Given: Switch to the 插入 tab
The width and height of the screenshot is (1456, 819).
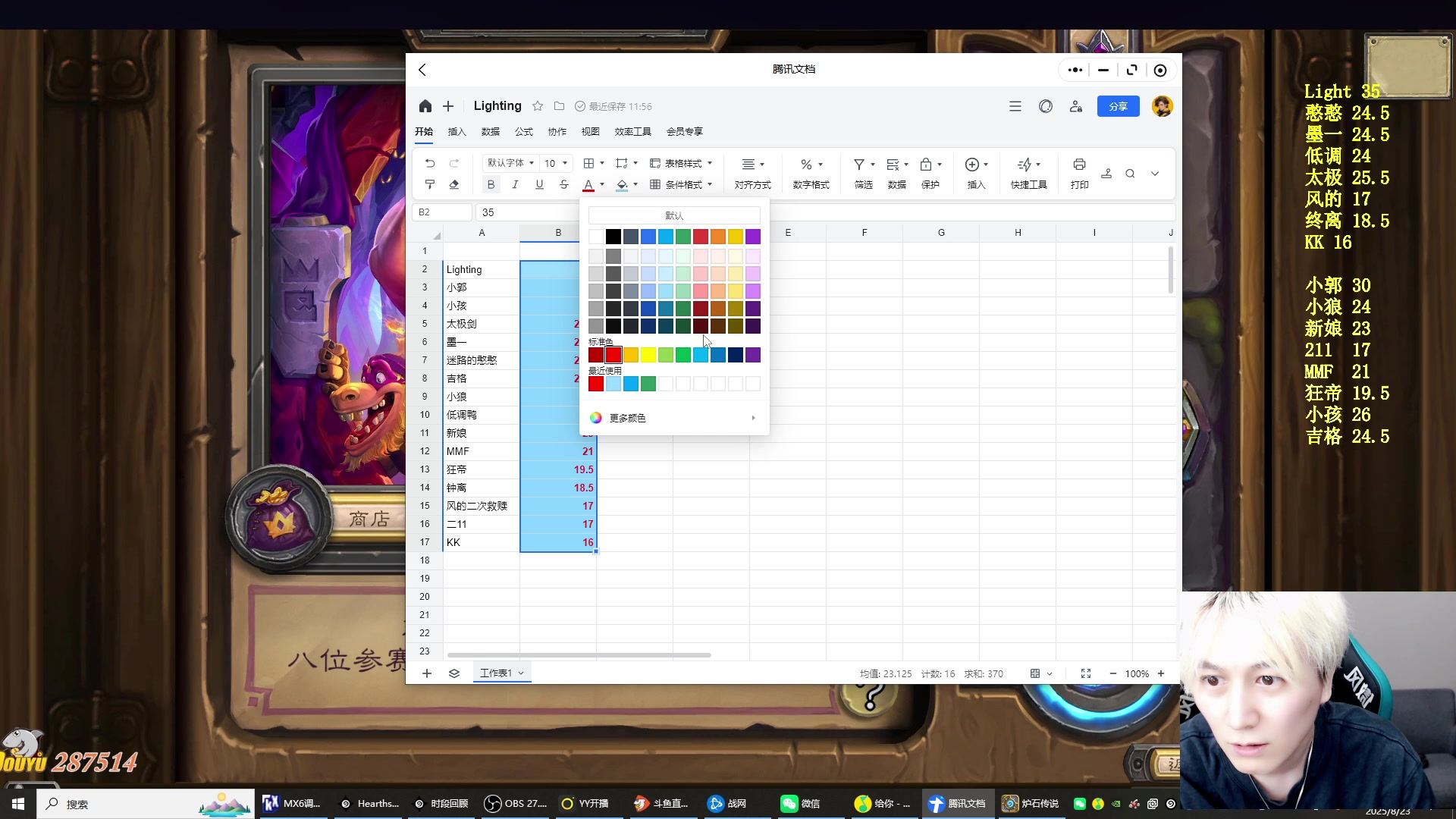Looking at the screenshot, I should (x=457, y=131).
